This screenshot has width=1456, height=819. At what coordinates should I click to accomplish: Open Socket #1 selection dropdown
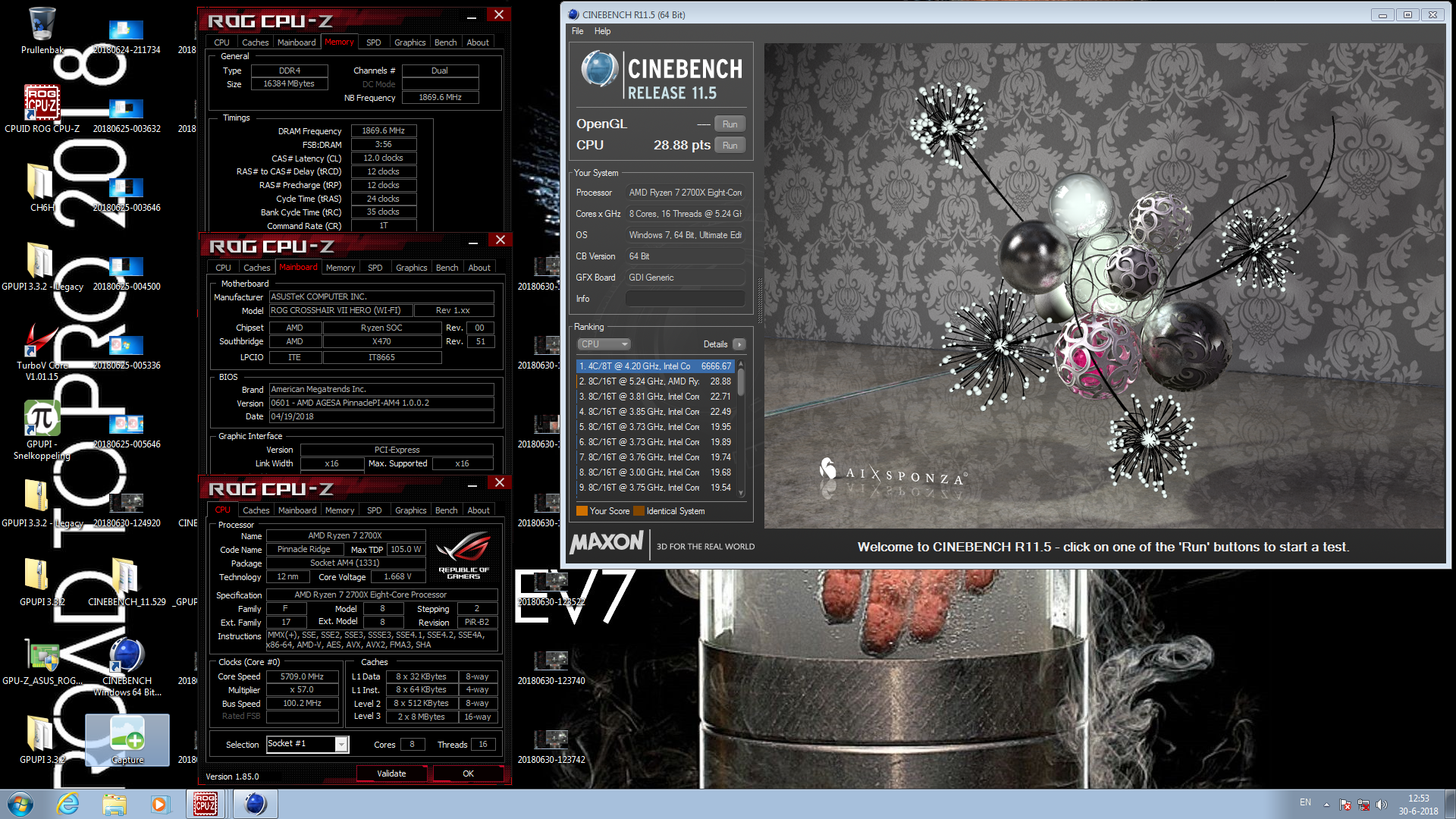(307, 744)
